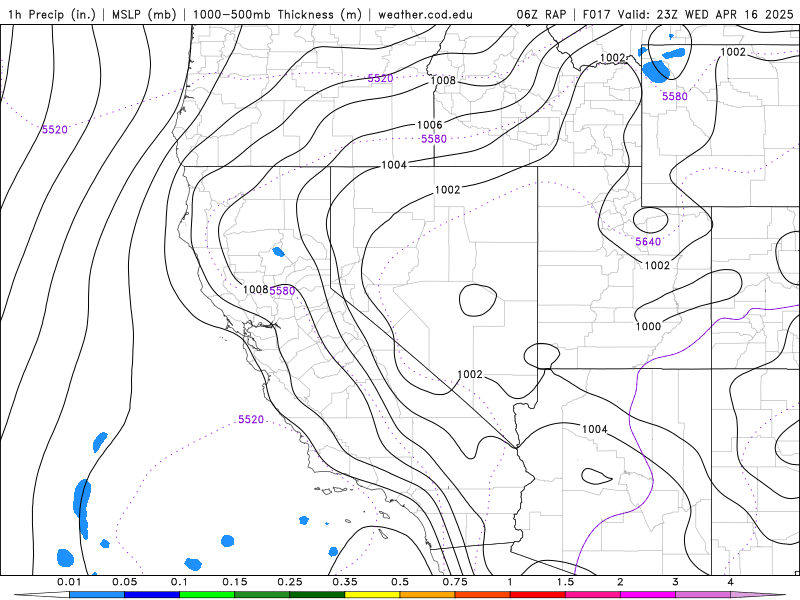Screen dimensions: 800x600
Task: Click the light blue 0.01–0.05 precip swatch
Action: tap(97, 595)
